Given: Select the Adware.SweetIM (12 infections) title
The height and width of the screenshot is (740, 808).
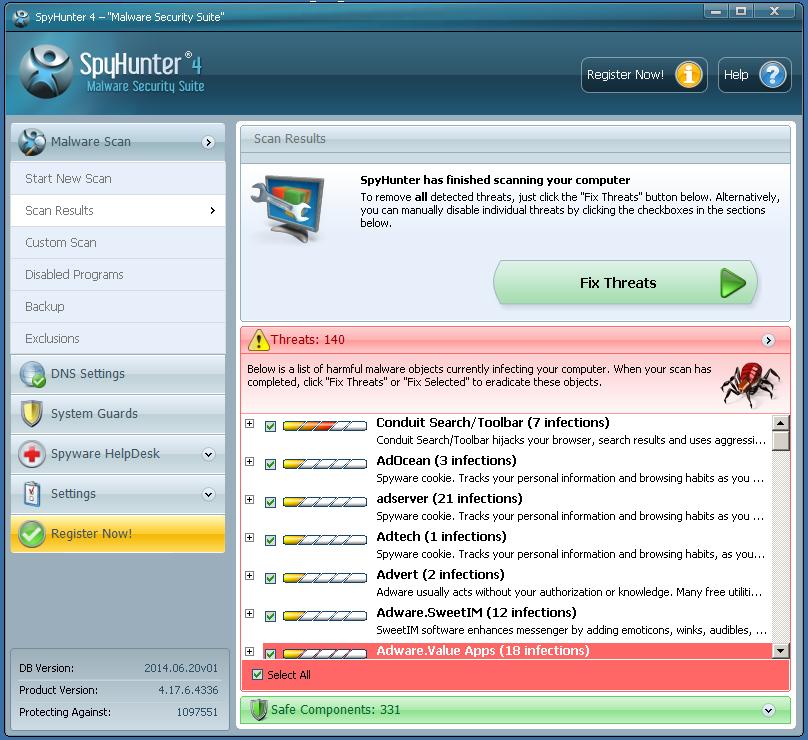Looking at the screenshot, I should tap(476, 613).
